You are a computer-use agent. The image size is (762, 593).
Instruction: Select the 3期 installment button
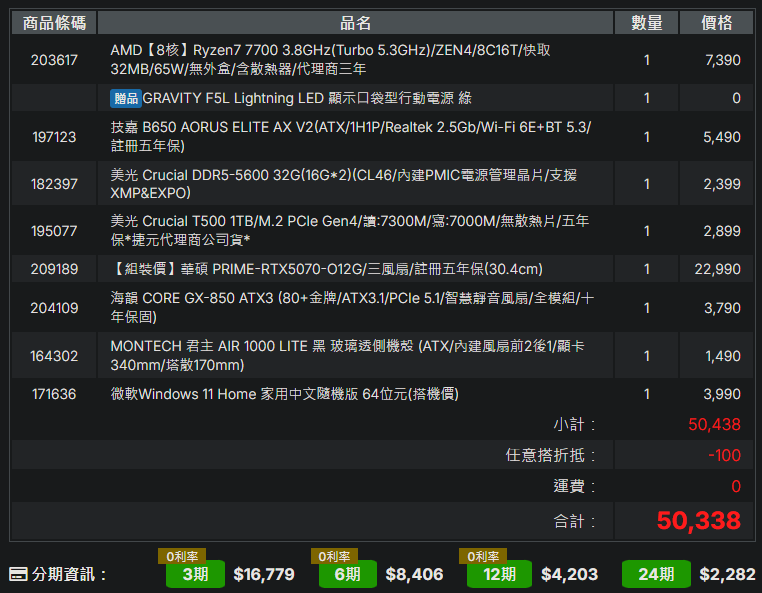click(195, 574)
